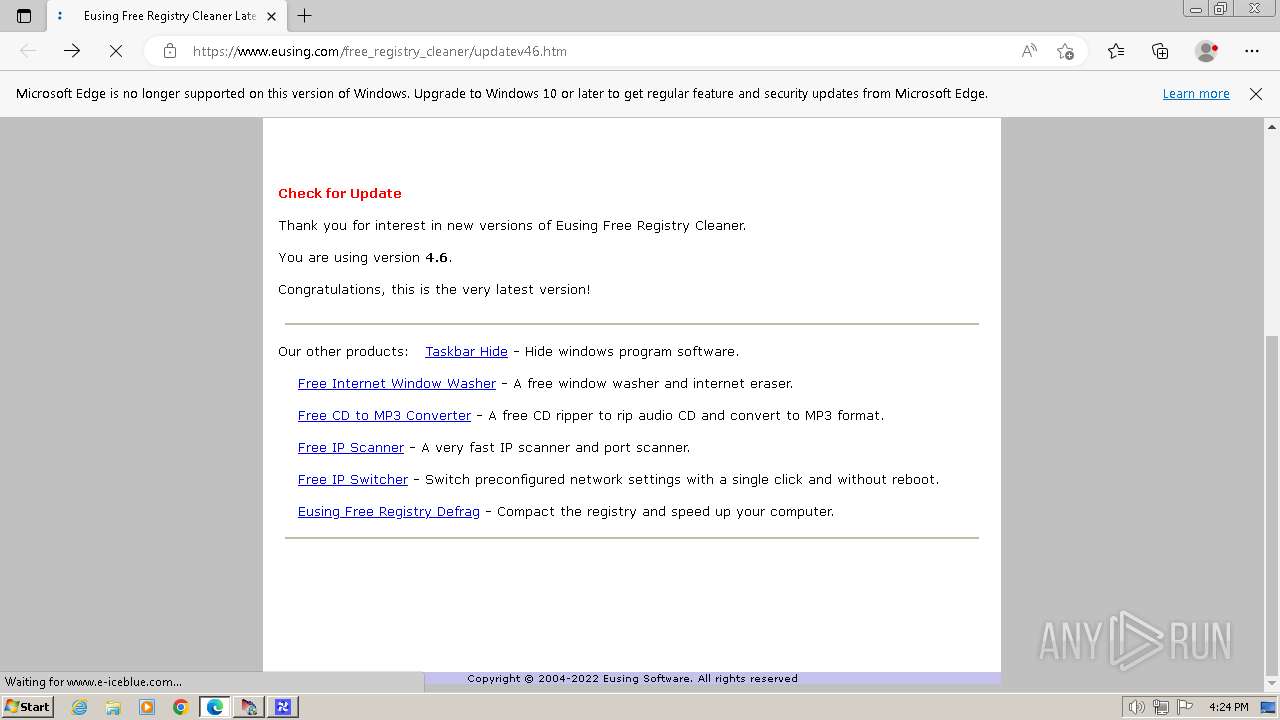Open Settings and more menu

point(1252,51)
